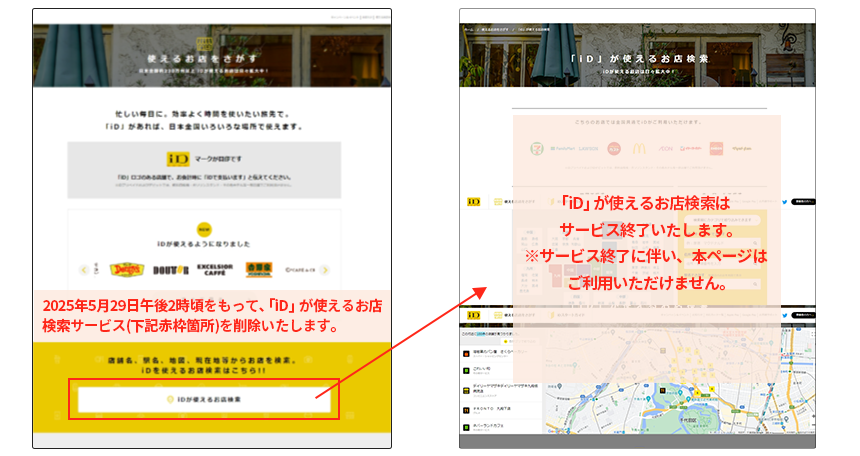
Task: Select the FRONTO 九段下店 store result
Action: point(500,410)
